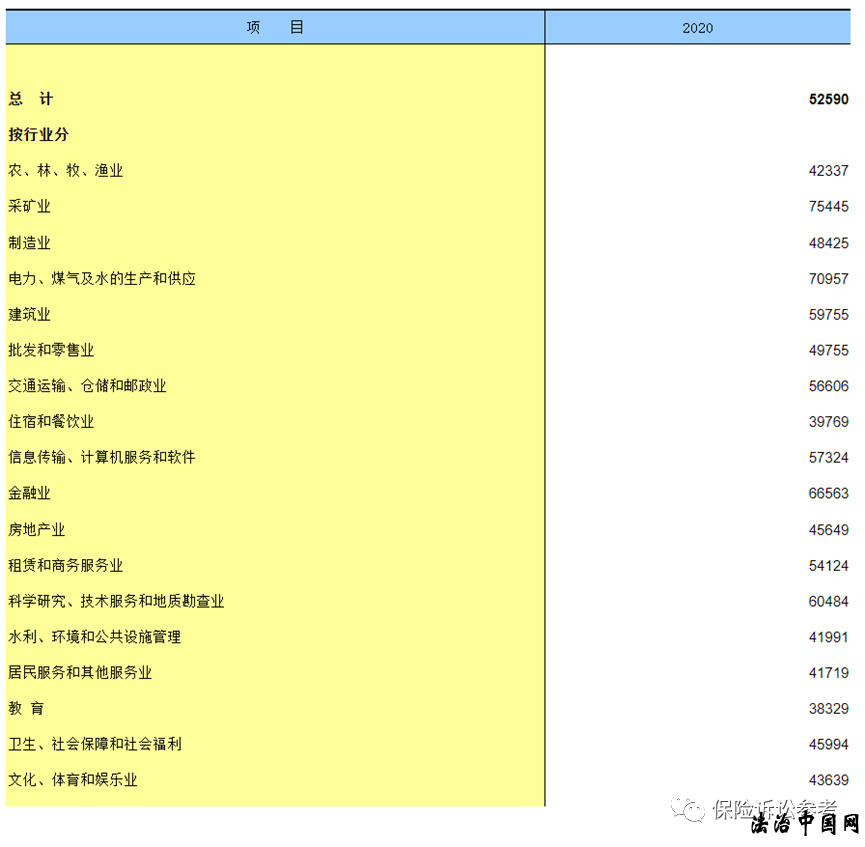Click the 项目 column header

pos(275,28)
